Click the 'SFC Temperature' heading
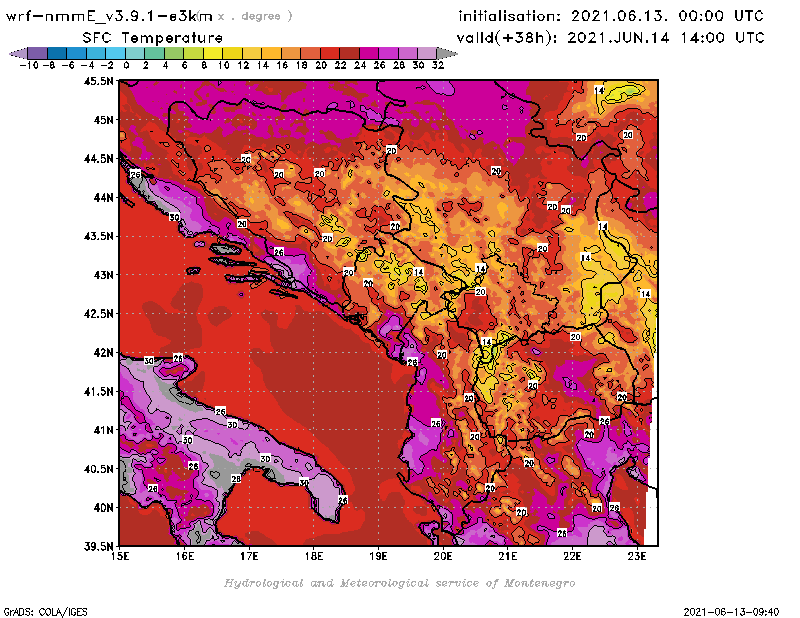The height and width of the screenshot is (618, 800). pos(153,38)
